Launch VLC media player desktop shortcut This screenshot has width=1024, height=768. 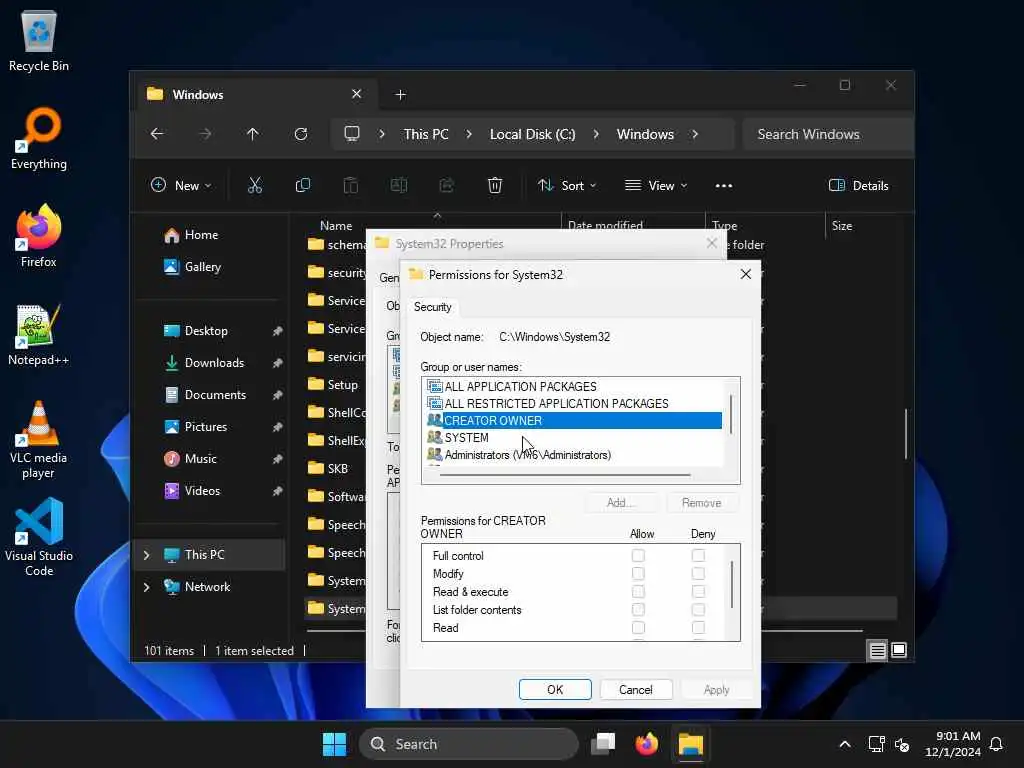(x=39, y=440)
